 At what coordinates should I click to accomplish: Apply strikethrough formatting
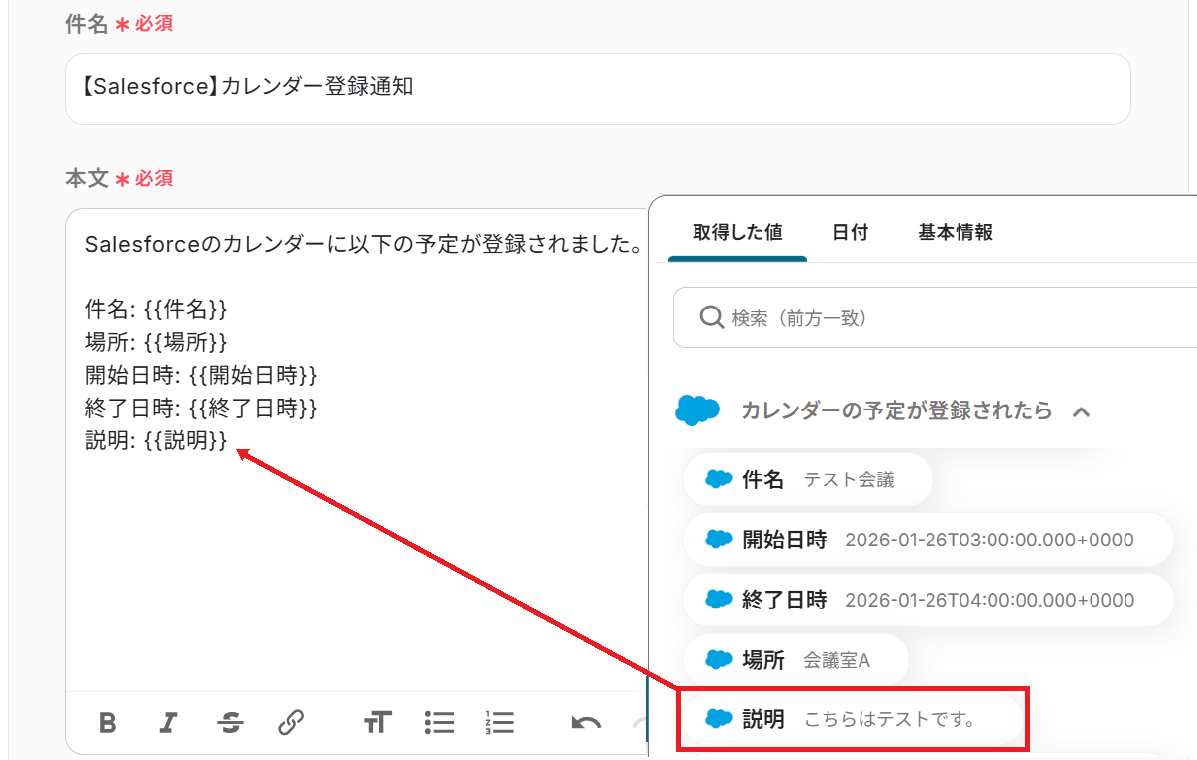[x=230, y=722]
